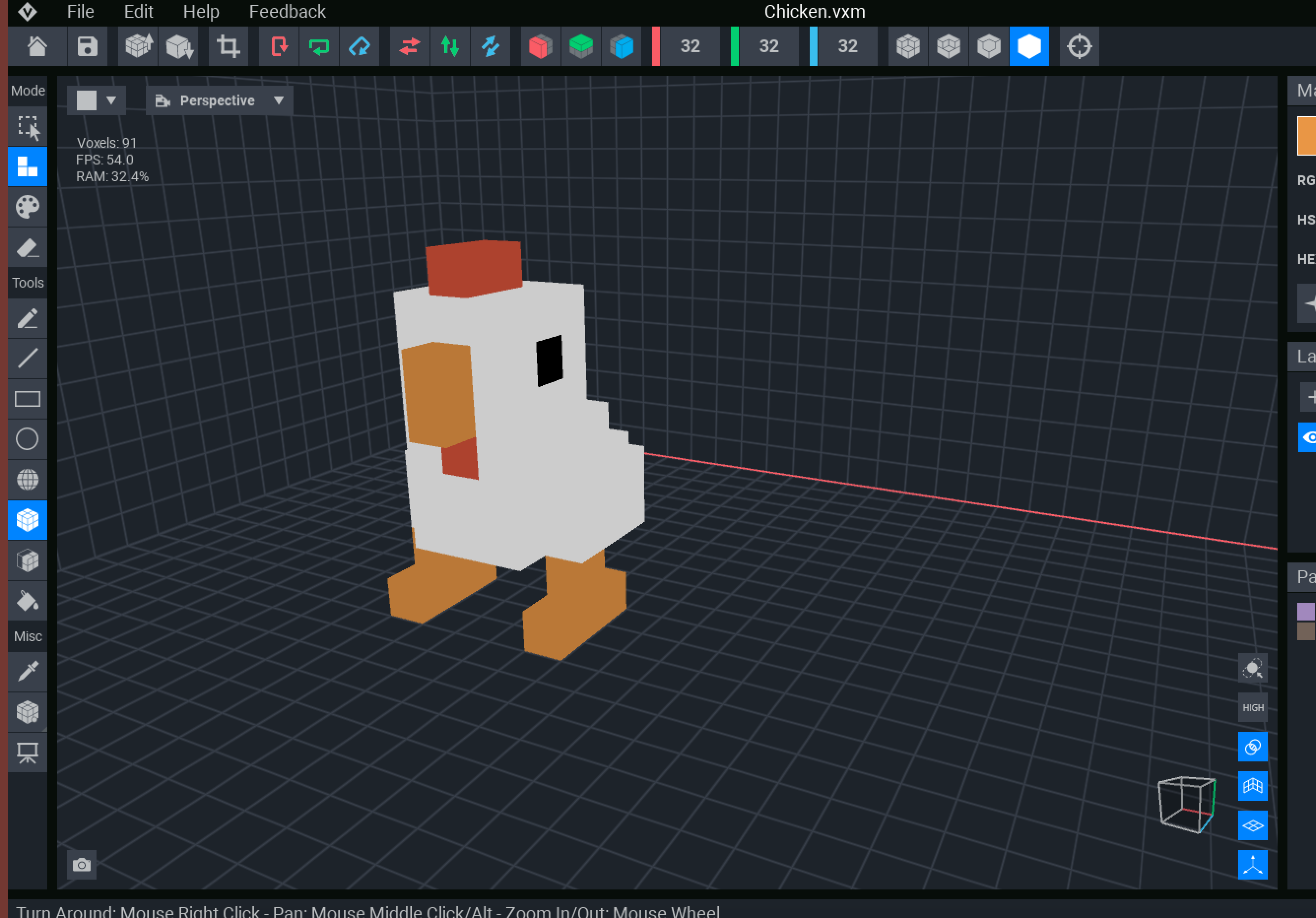Viewport: 1316px width, 918px height.
Task: Activate the eyedropper color picker
Action: point(27,671)
